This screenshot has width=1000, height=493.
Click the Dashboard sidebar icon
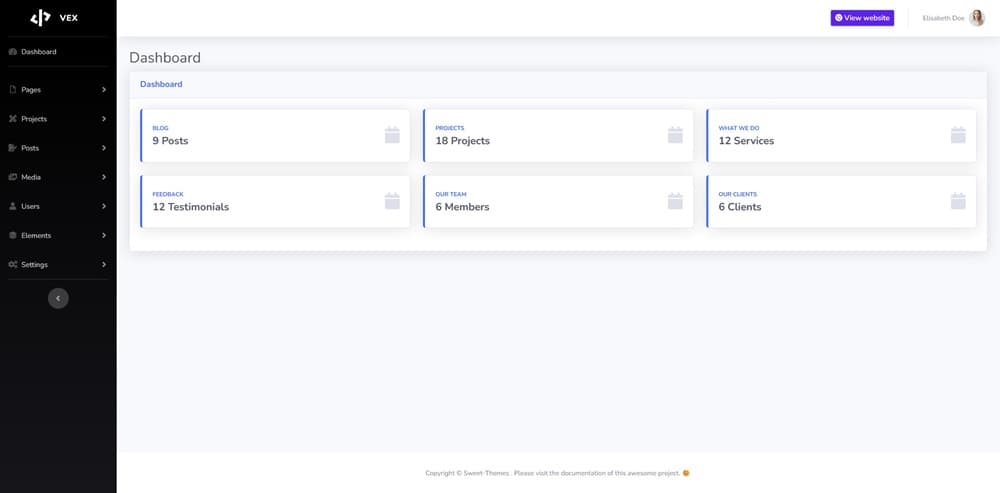12,52
